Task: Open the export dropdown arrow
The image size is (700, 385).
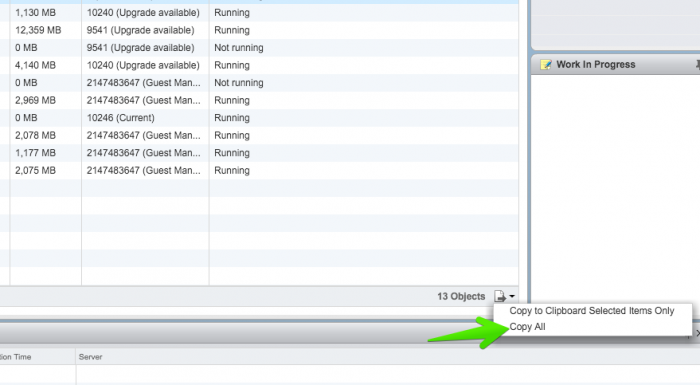Action: click(512, 297)
